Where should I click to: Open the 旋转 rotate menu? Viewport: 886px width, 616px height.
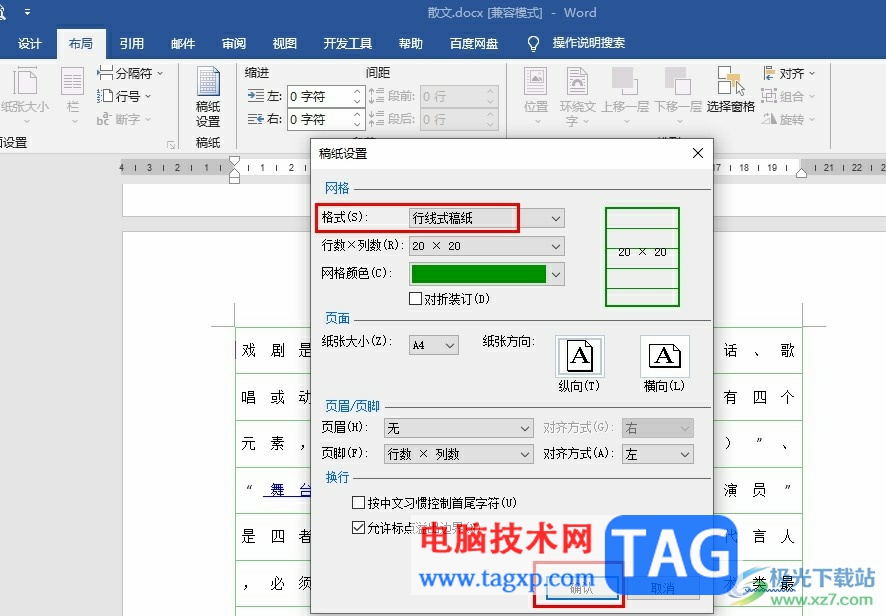point(788,119)
